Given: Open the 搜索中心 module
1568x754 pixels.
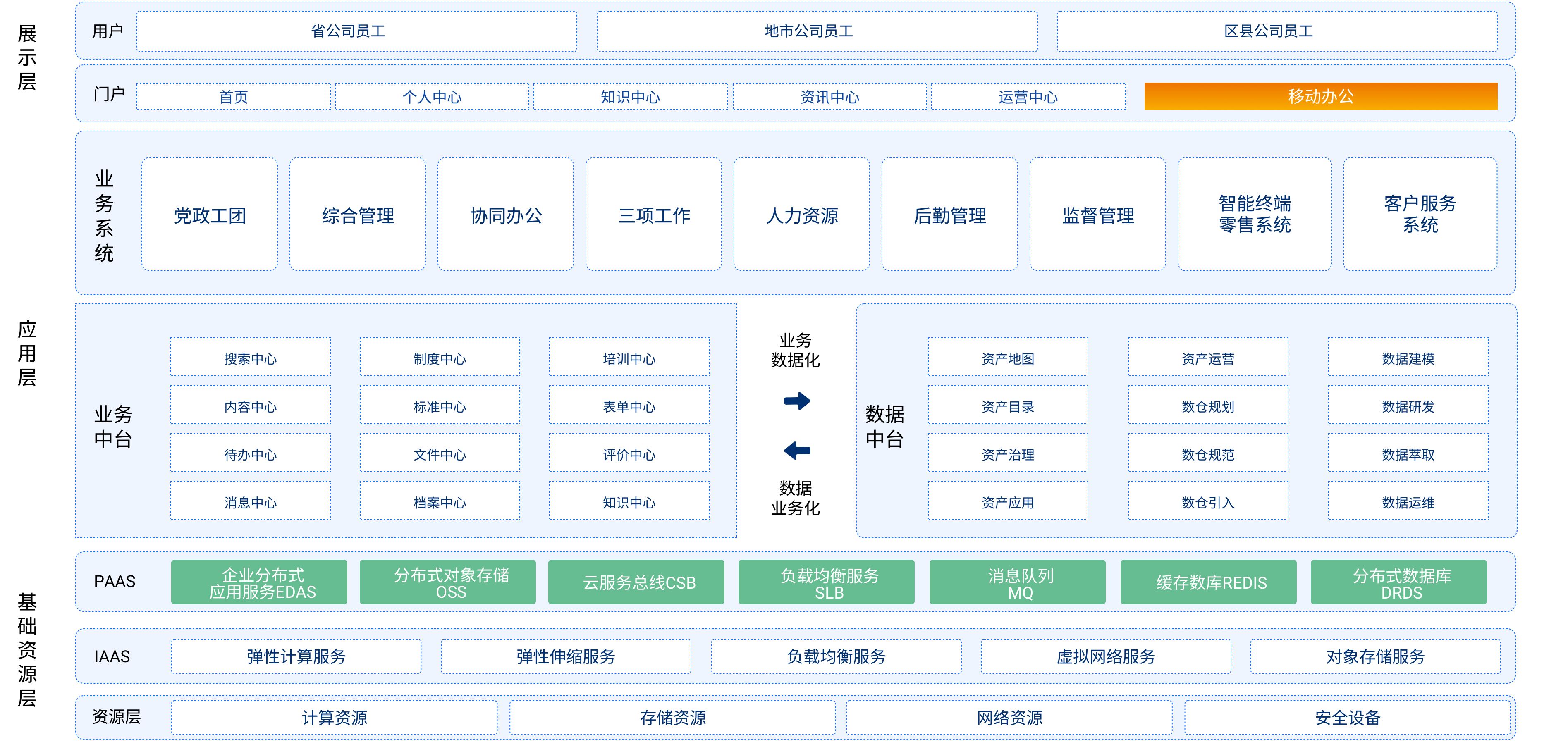Looking at the screenshot, I should 250,358.
